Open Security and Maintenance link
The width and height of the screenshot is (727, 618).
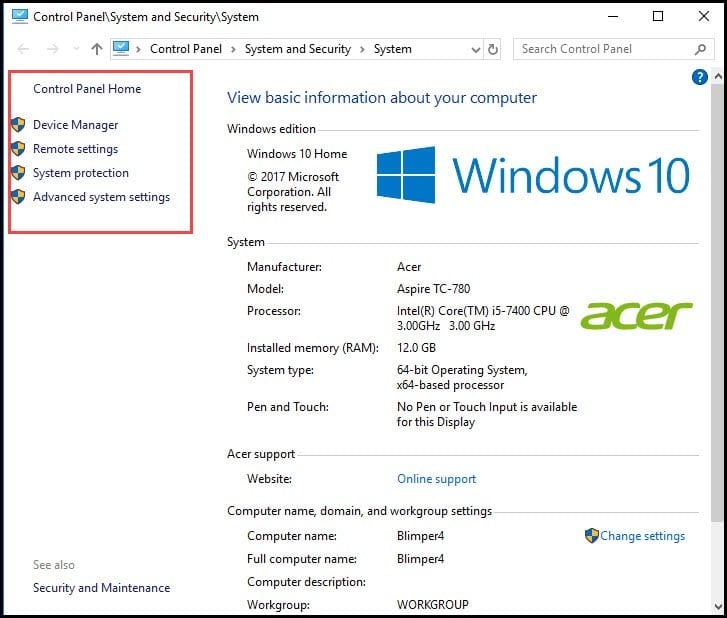(102, 588)
